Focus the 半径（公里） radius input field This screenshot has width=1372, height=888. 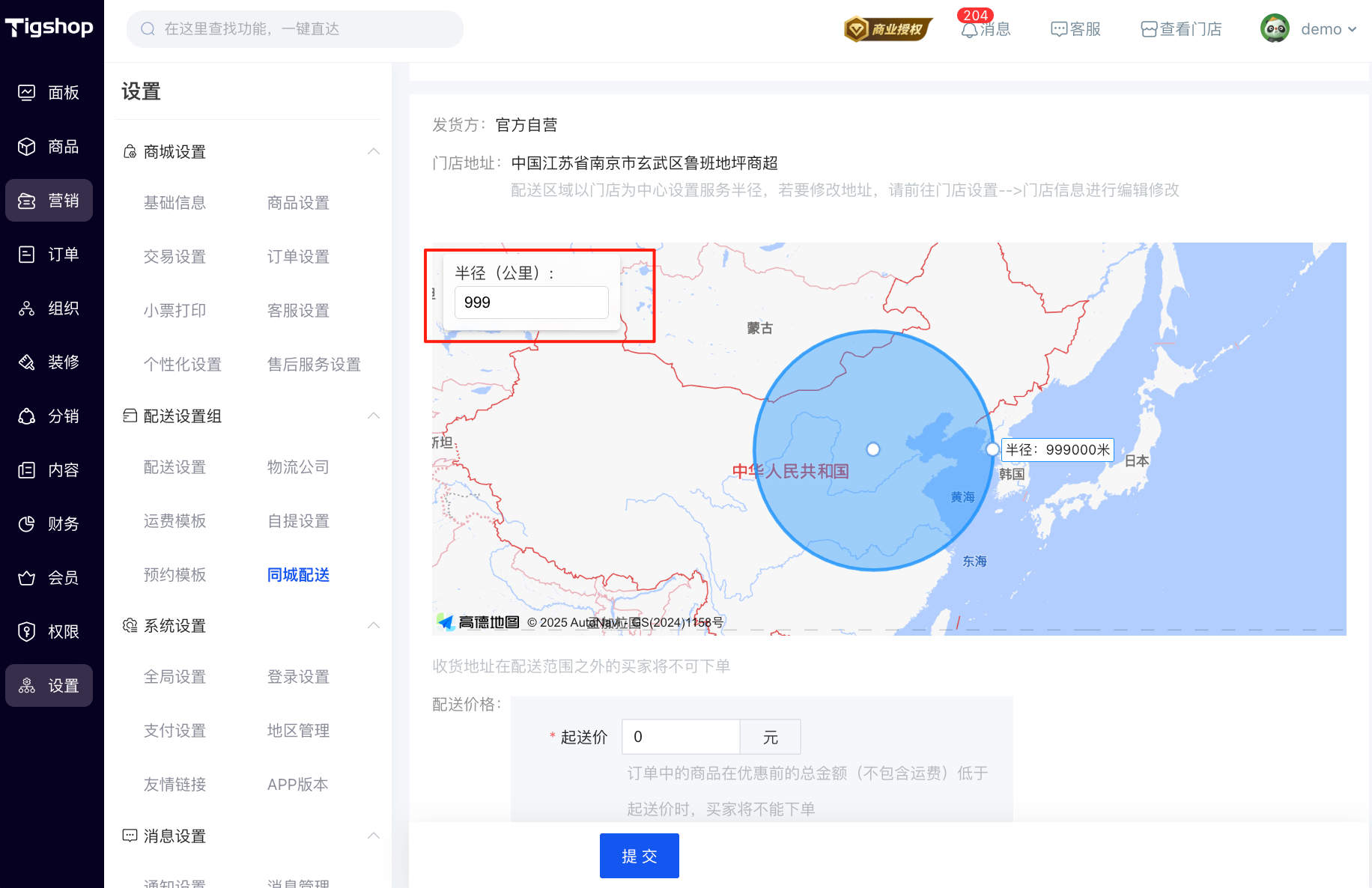coord(531,302)
